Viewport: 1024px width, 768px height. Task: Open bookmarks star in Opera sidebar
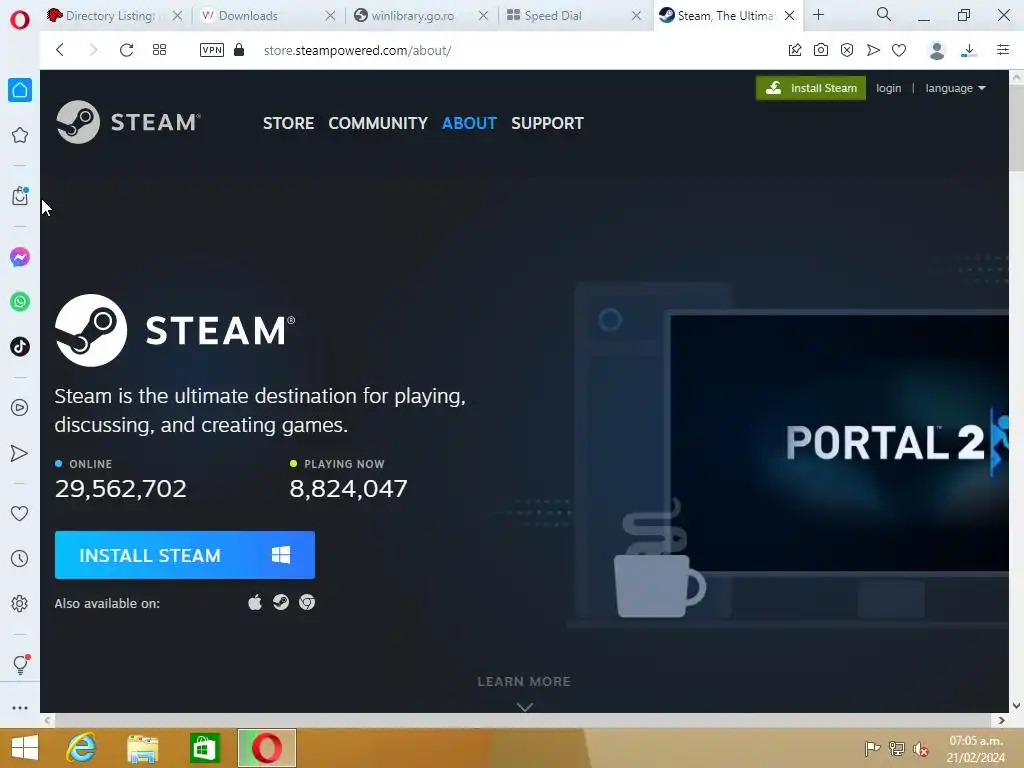20,135
